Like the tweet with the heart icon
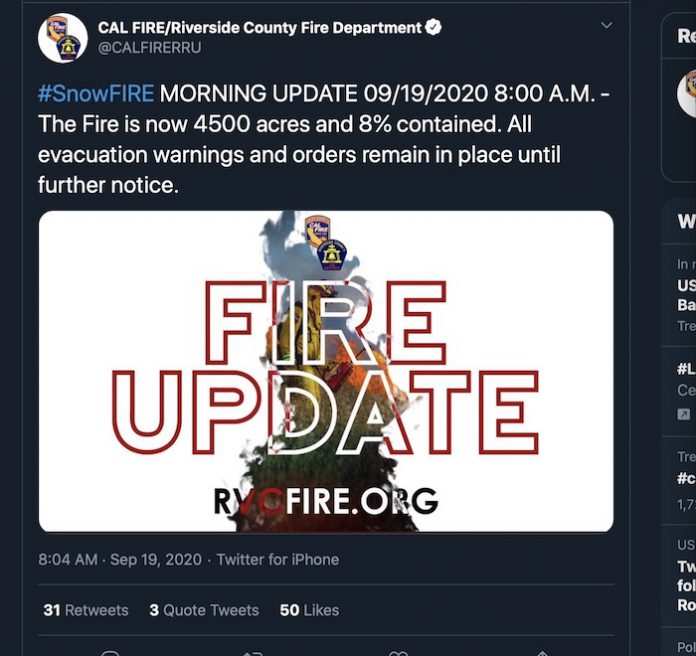 pos(398,653)
